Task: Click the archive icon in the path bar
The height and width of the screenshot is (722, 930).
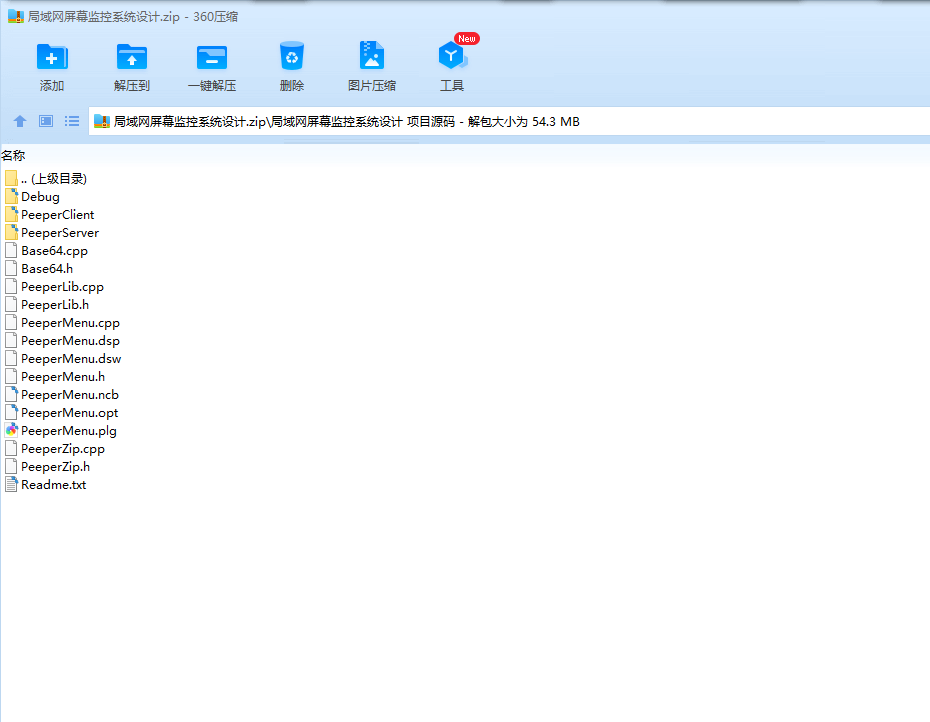Action: (102, 122)
